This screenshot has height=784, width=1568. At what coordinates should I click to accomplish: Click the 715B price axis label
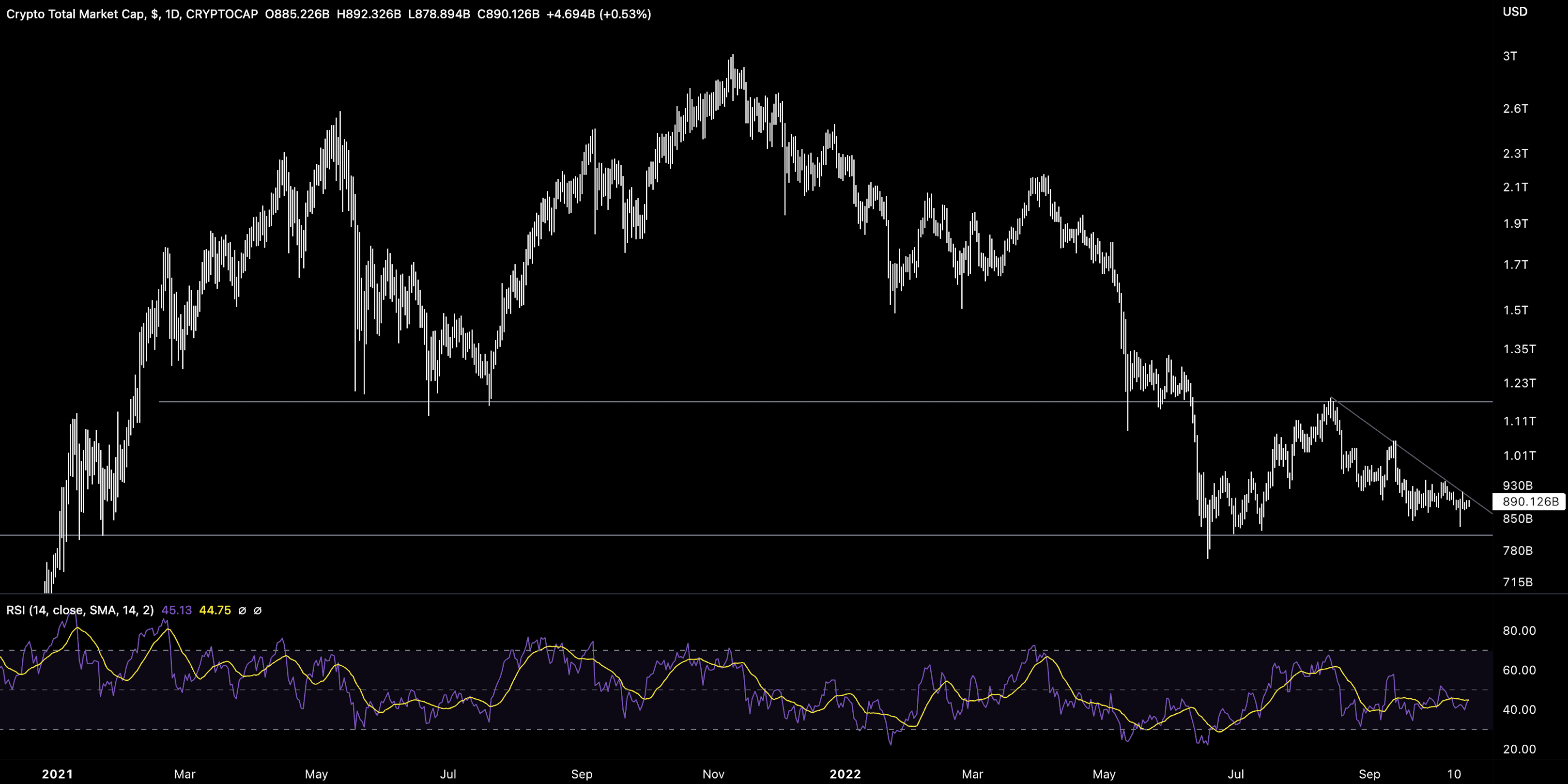coord(1518,582)
